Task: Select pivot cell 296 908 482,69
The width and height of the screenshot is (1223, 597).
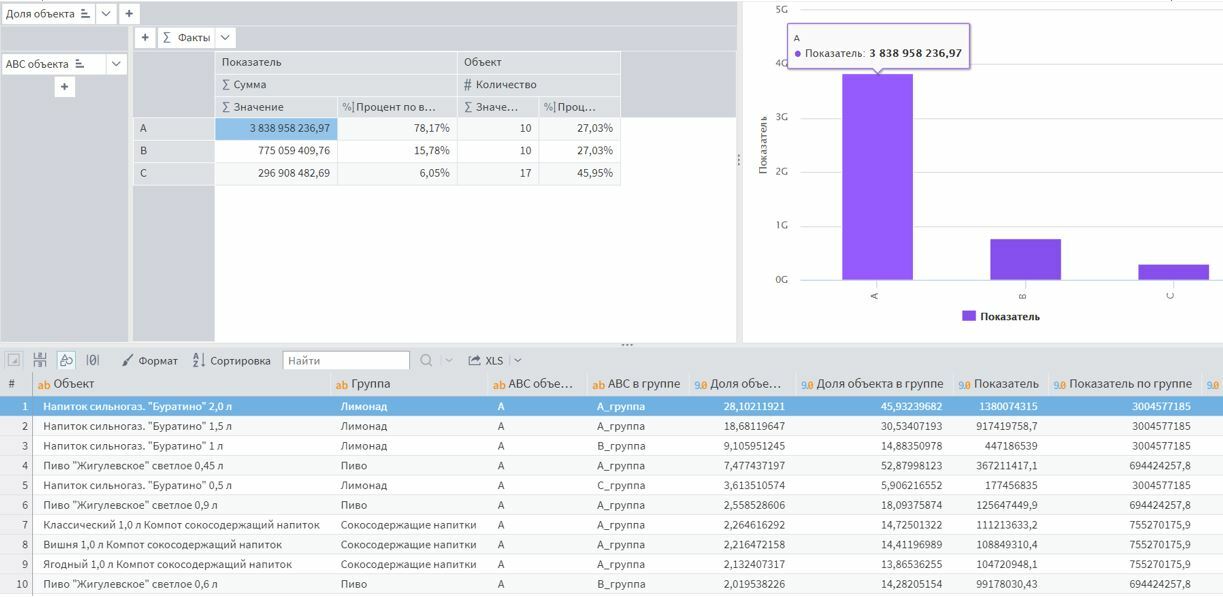Action: coord(276,173)
